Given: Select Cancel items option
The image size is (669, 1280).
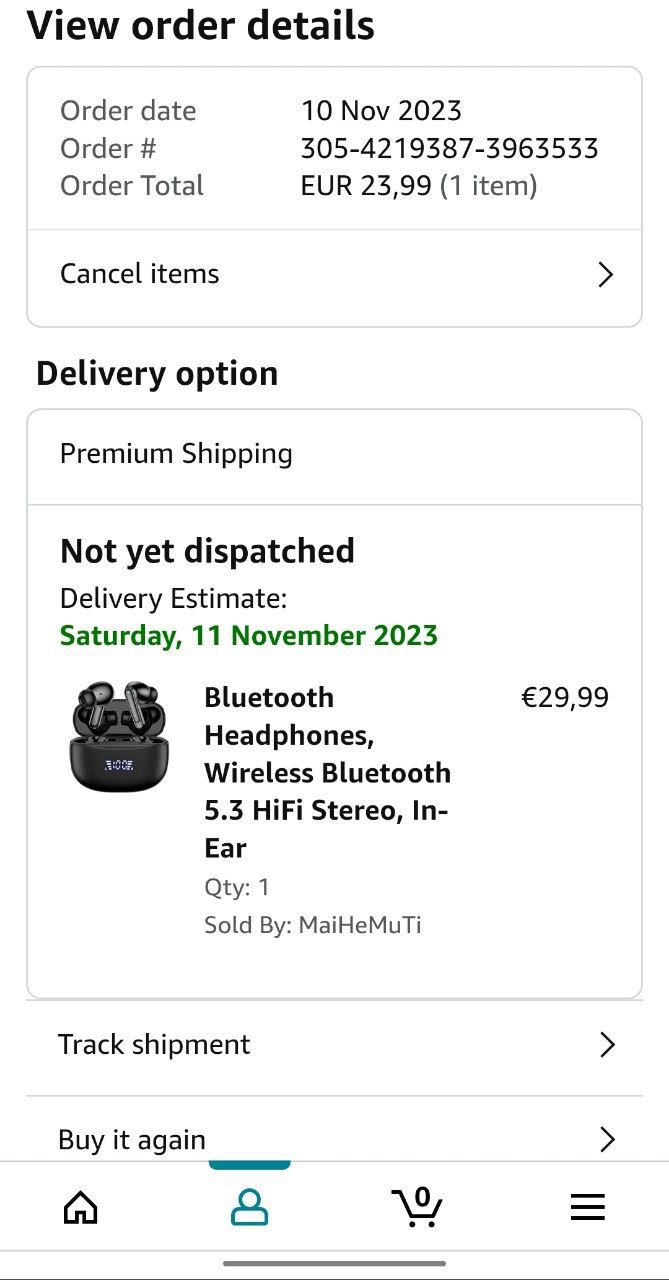Looking at the screenshot, I should click(140, 274).
